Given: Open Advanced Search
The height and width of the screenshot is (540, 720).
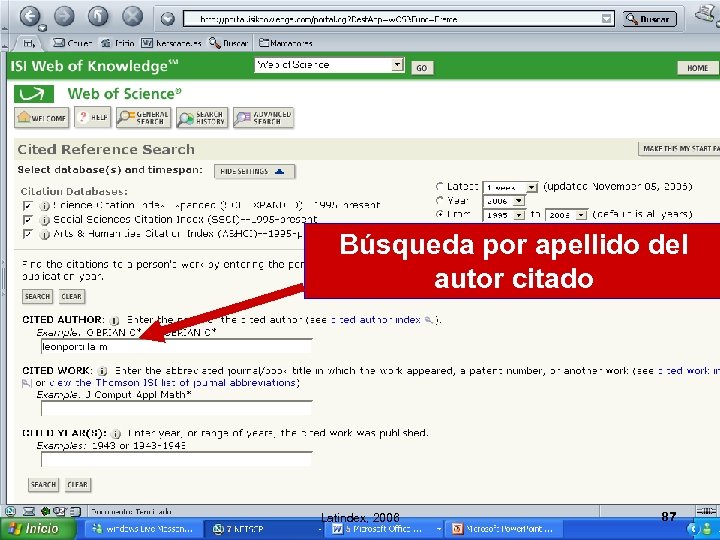Looking at the screenshot, I should [263, 118].
